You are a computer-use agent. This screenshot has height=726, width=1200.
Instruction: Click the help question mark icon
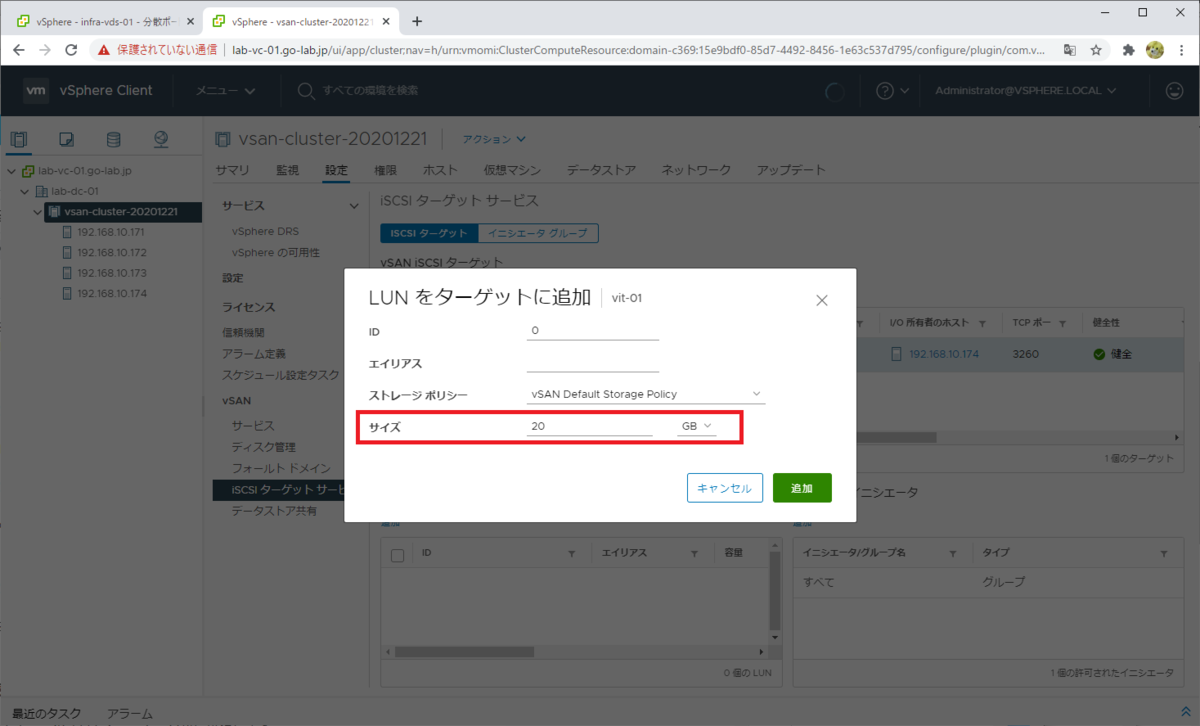coord(885,91)
